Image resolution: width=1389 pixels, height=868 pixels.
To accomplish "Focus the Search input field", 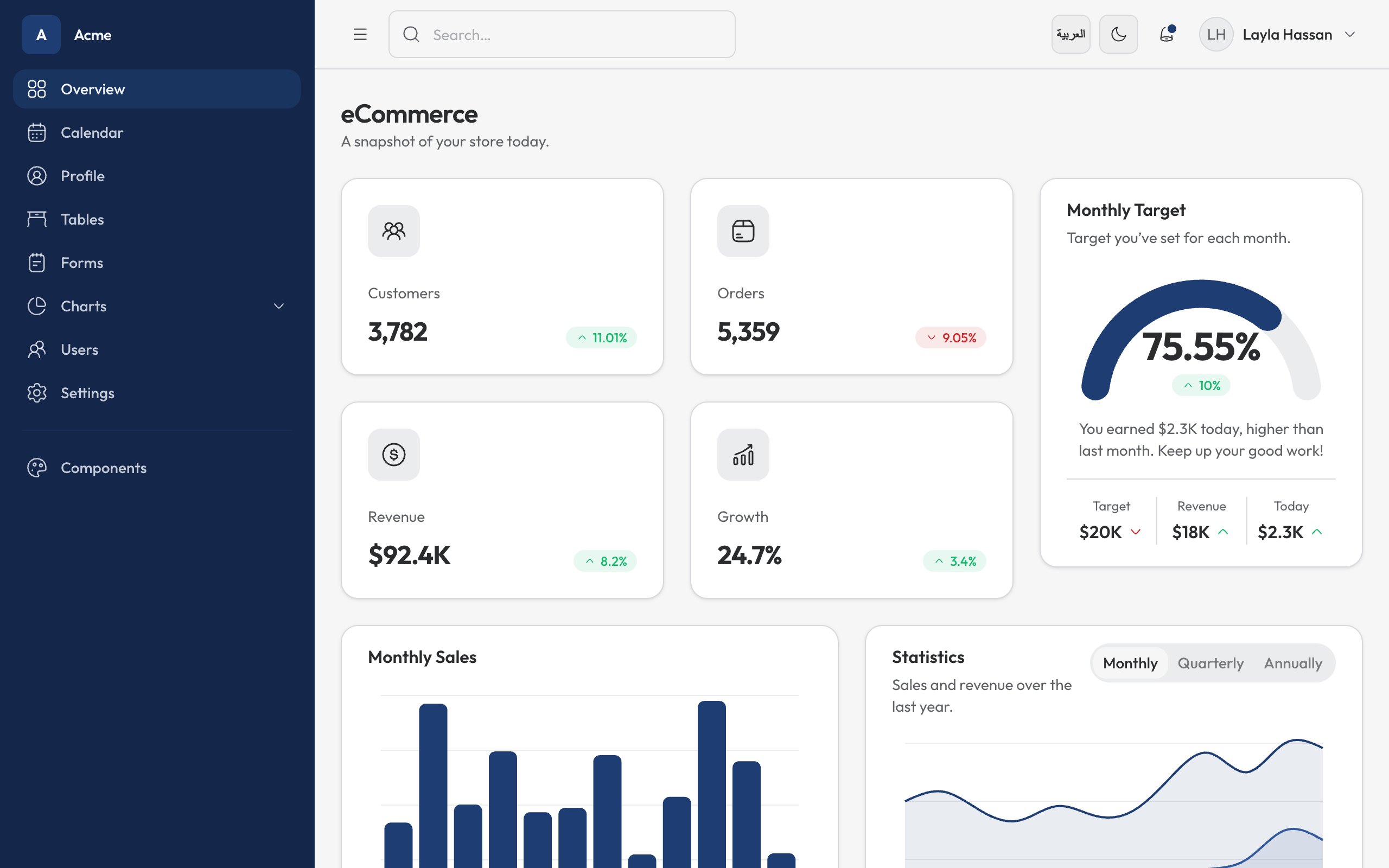I will [562, 34].
